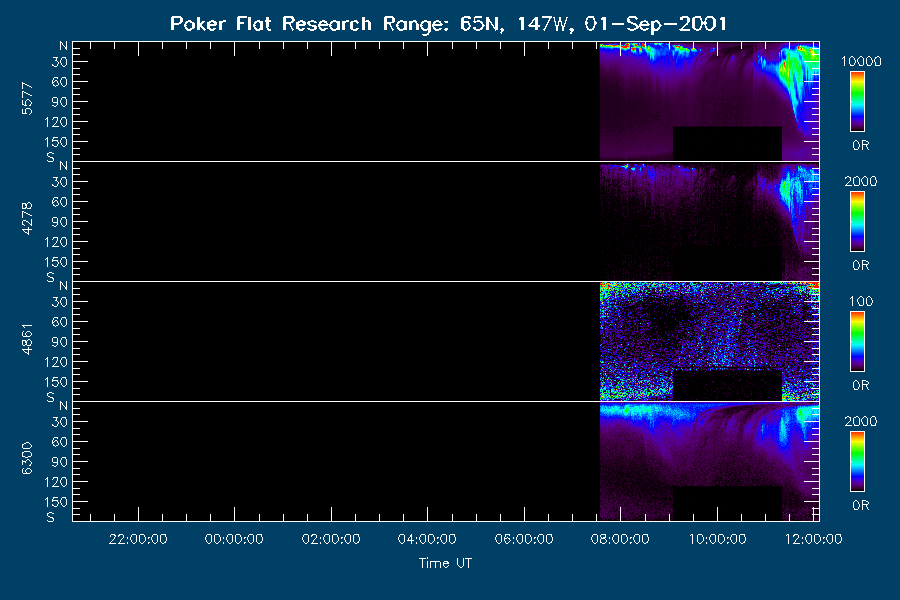Click the 04:00:00 time axis label

point(427,539)
